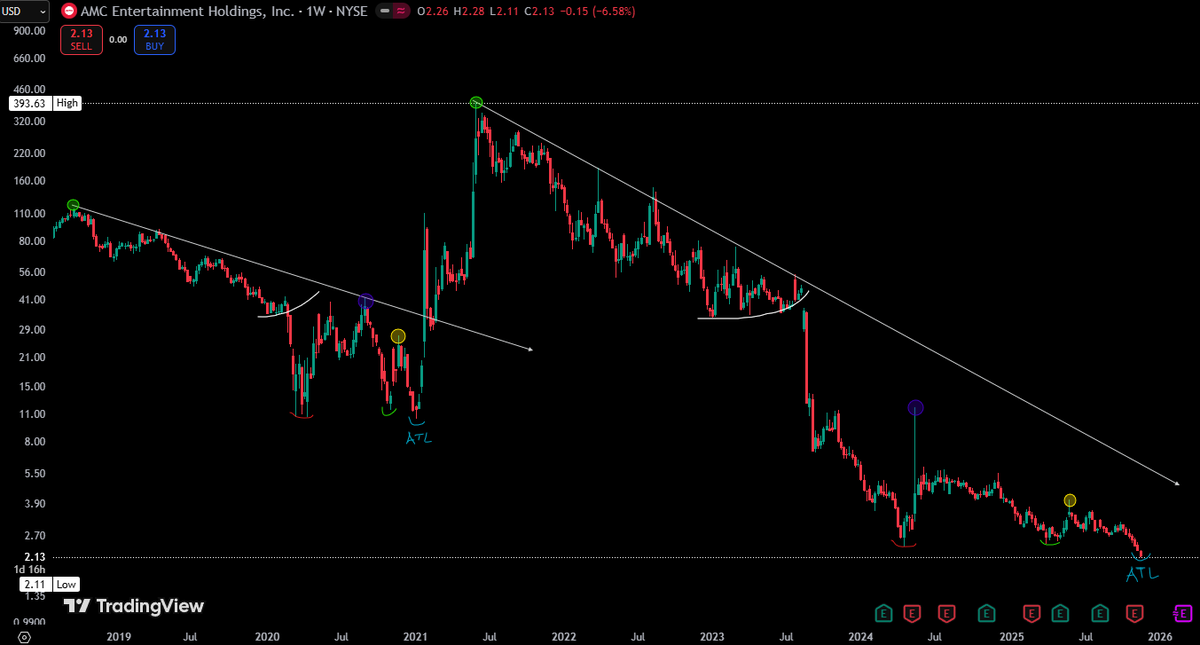
Task: Select the yellow circle drawn in mid-2025
Action: pyautogui.click(x=1070, y=499)
